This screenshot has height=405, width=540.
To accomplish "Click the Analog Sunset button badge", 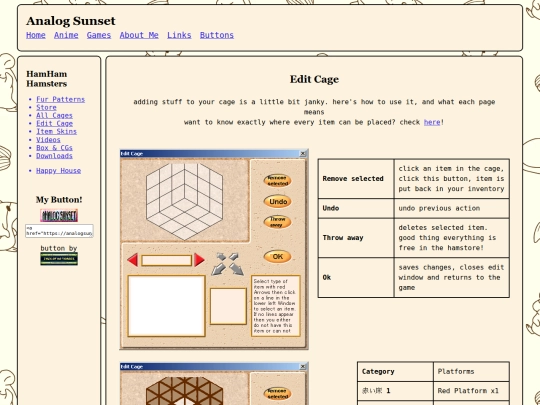I will [x=59, y=216].
